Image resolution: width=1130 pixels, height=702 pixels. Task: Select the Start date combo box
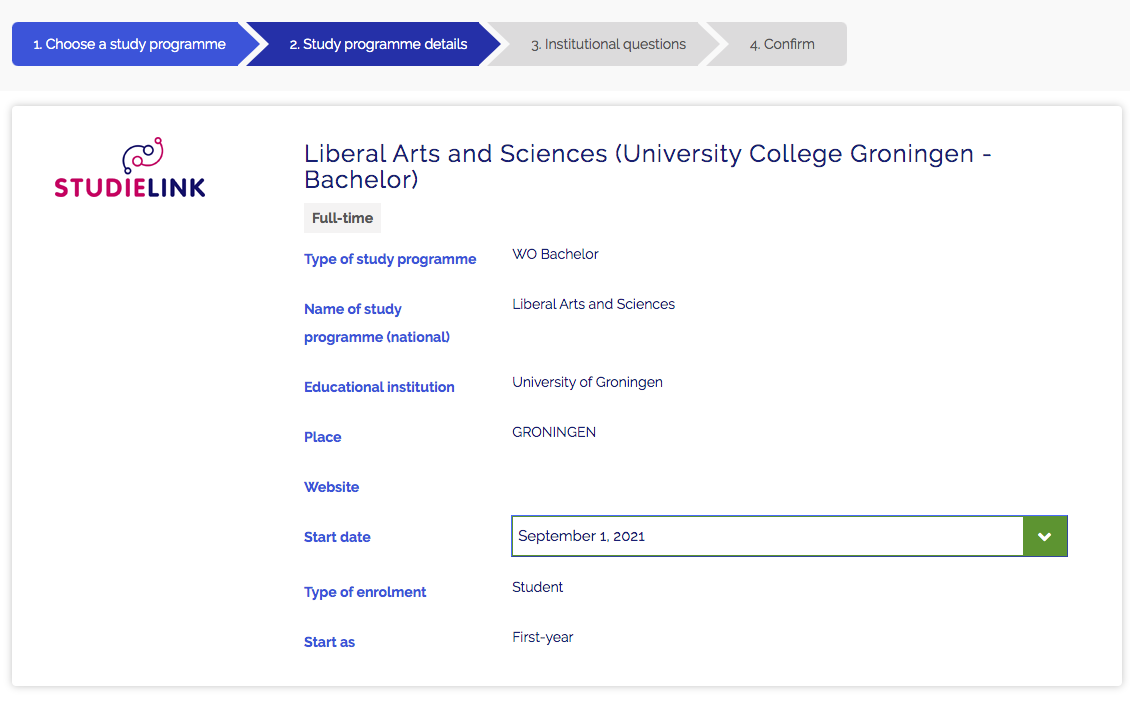pos(767,536)
